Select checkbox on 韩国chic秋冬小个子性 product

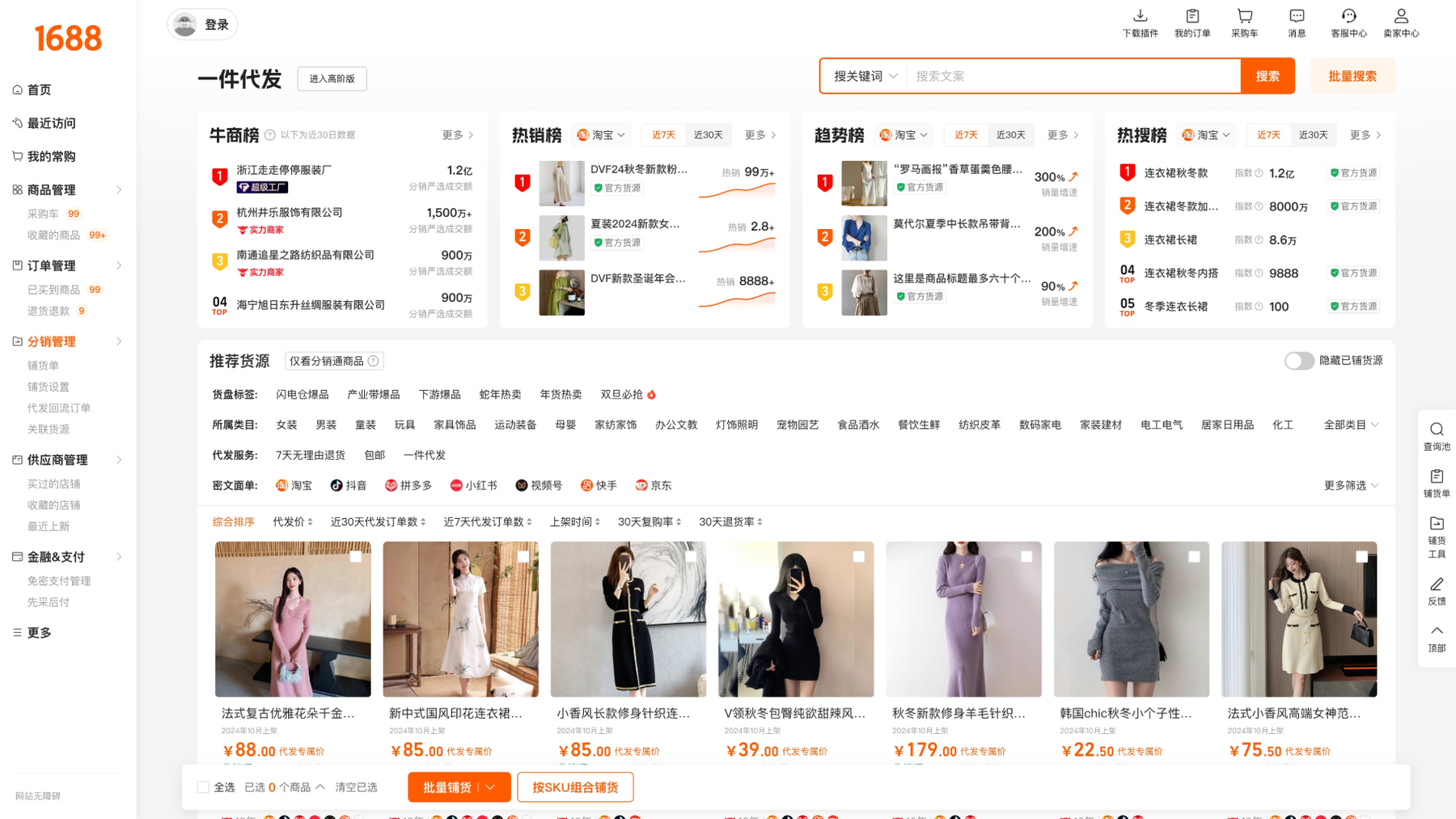tap(1194, 556)
